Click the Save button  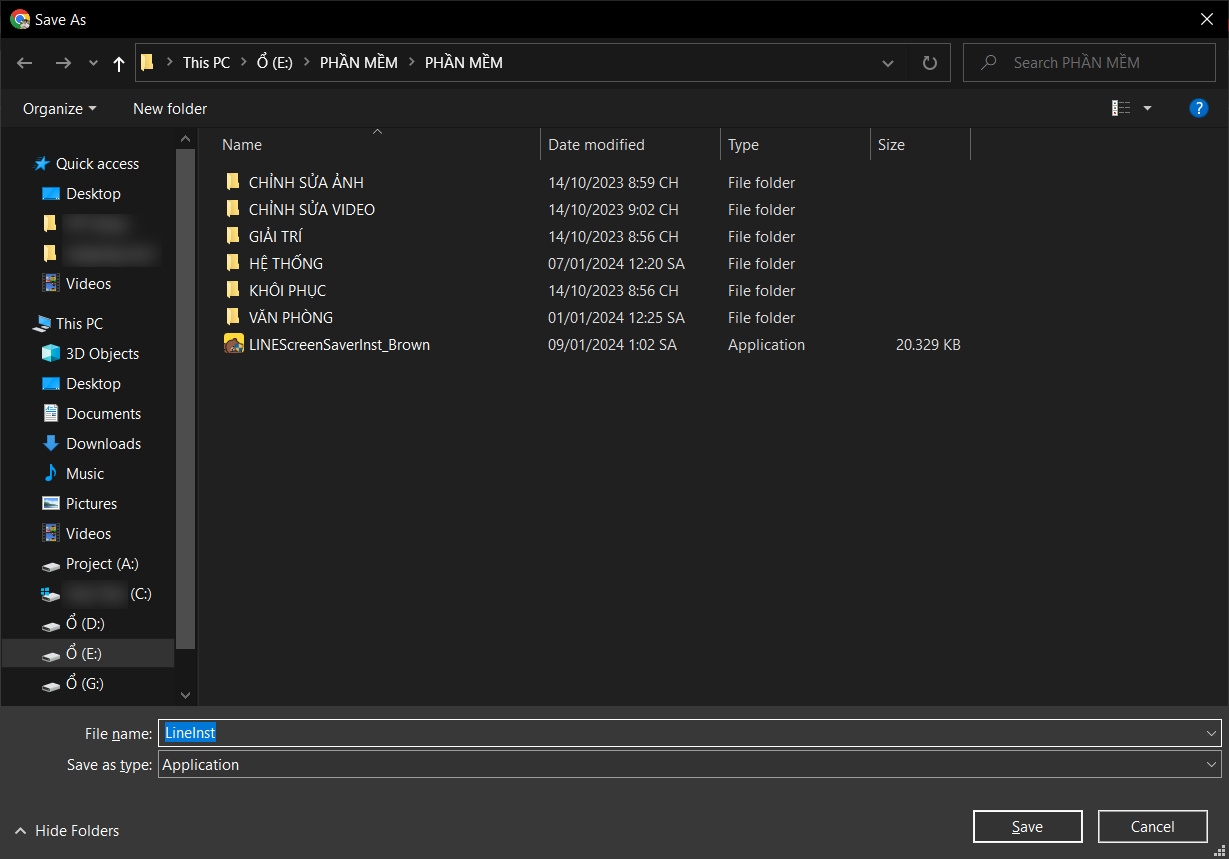[1027, 826]
